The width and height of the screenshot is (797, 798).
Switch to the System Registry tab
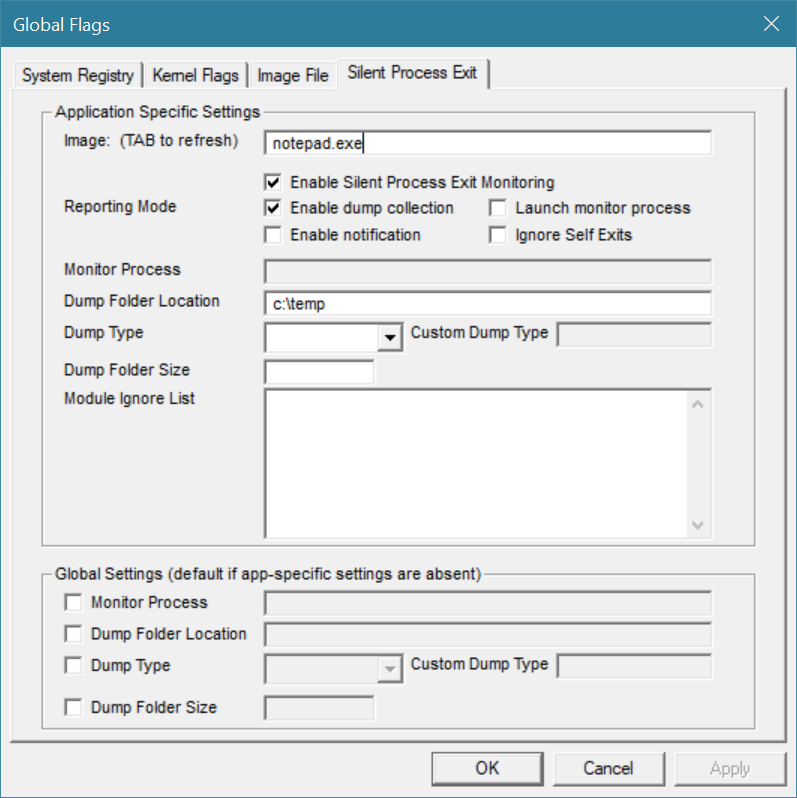point(77,75)
